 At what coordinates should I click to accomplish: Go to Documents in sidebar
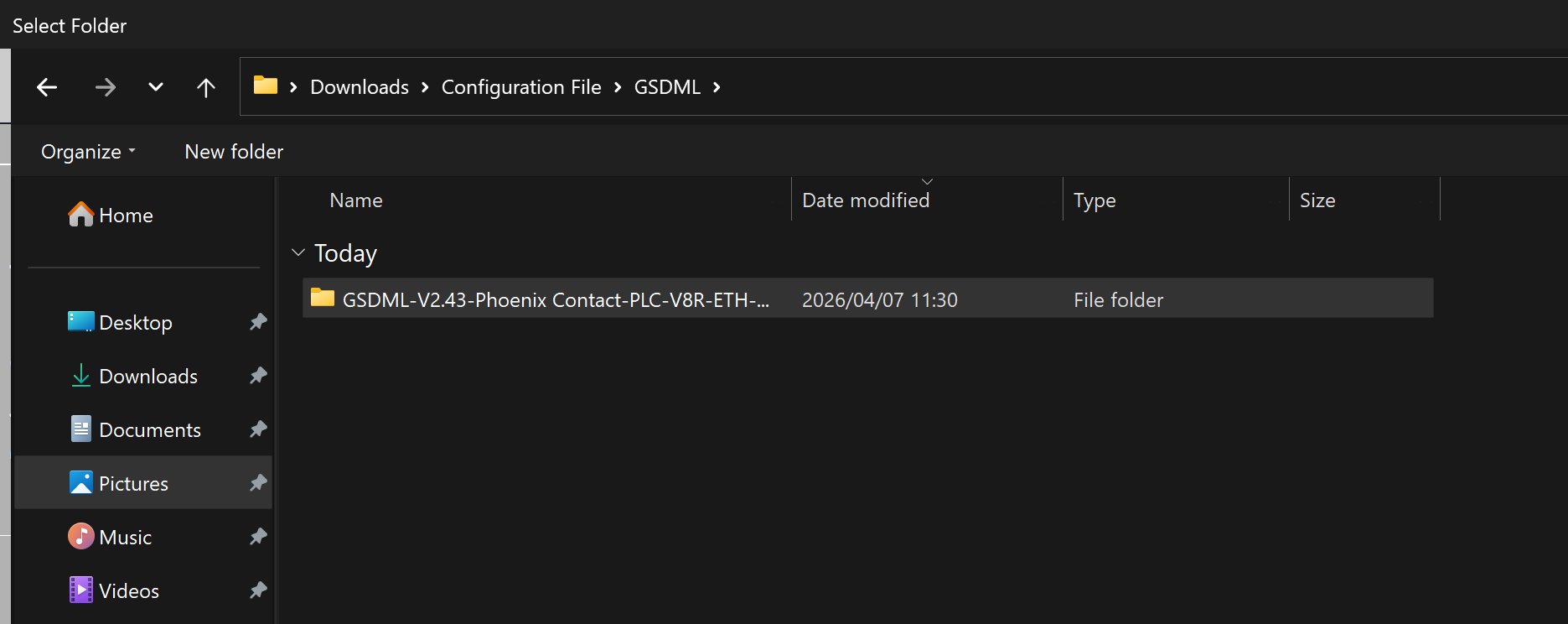click(149, 430)
